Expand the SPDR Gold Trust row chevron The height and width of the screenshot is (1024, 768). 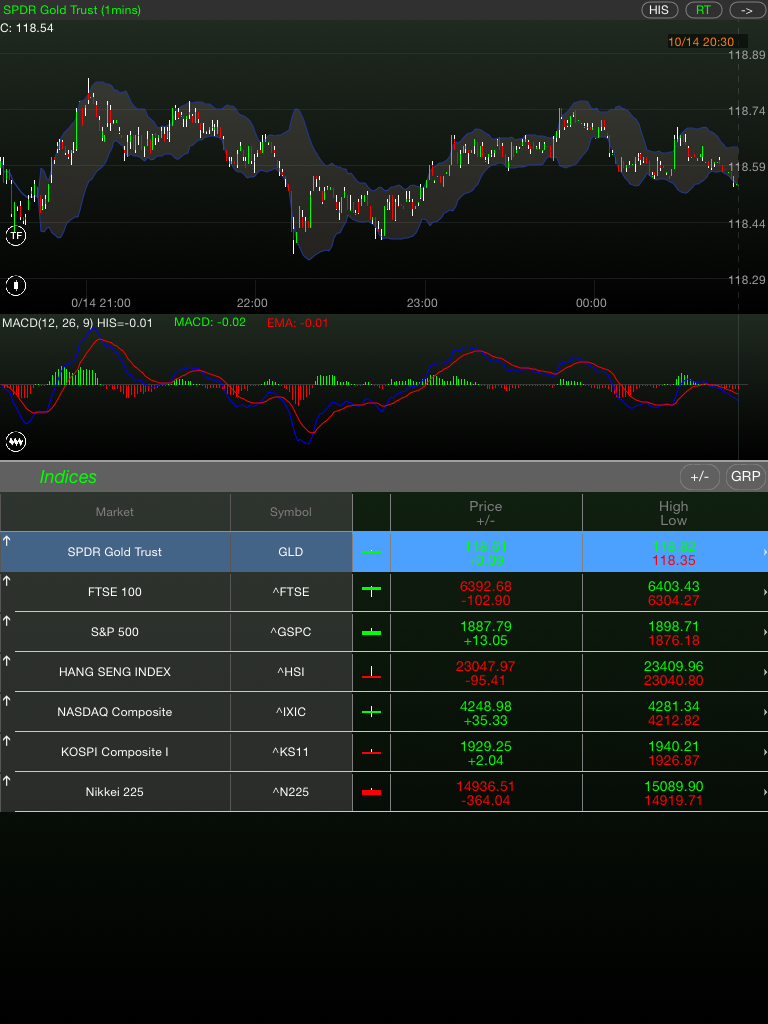coord(764,552)
